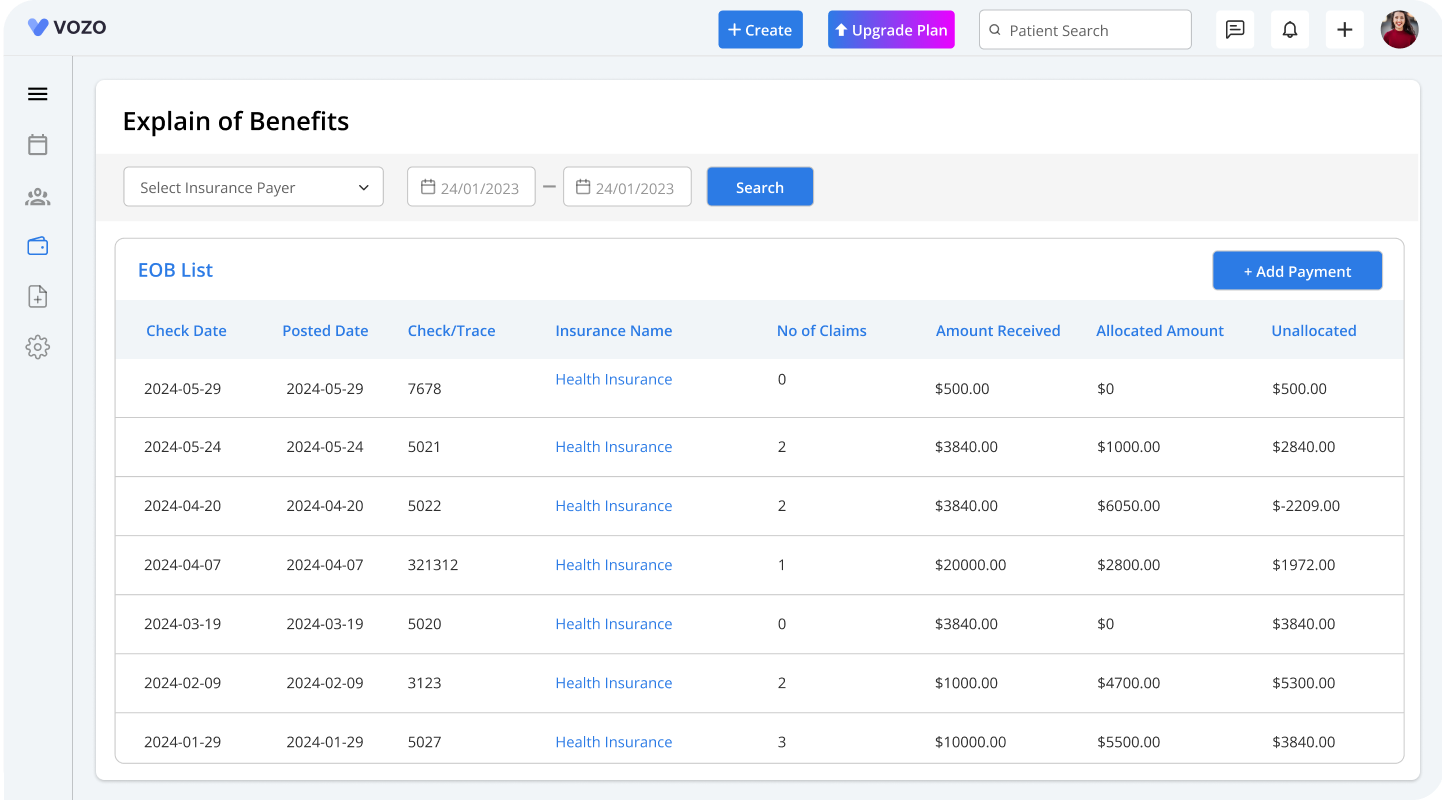
Task: Click check date 2024-05-24 cell
Action: point(182,447)
